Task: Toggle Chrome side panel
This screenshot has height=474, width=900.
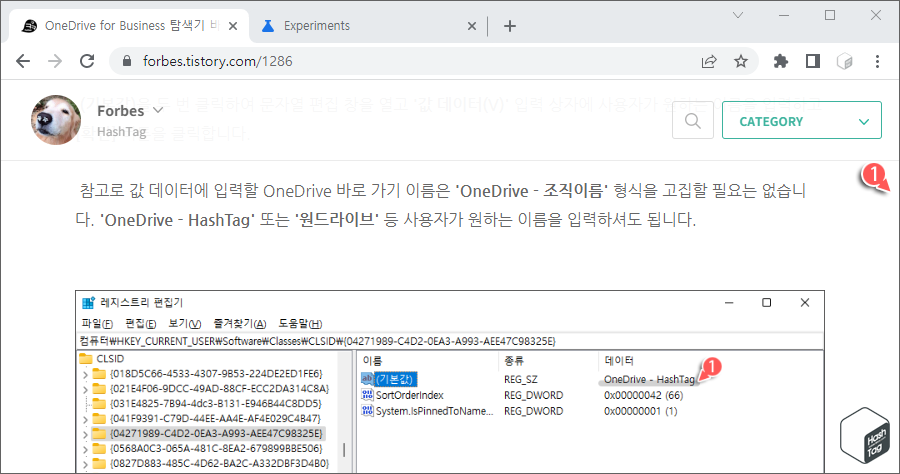Action: (813, 61)
